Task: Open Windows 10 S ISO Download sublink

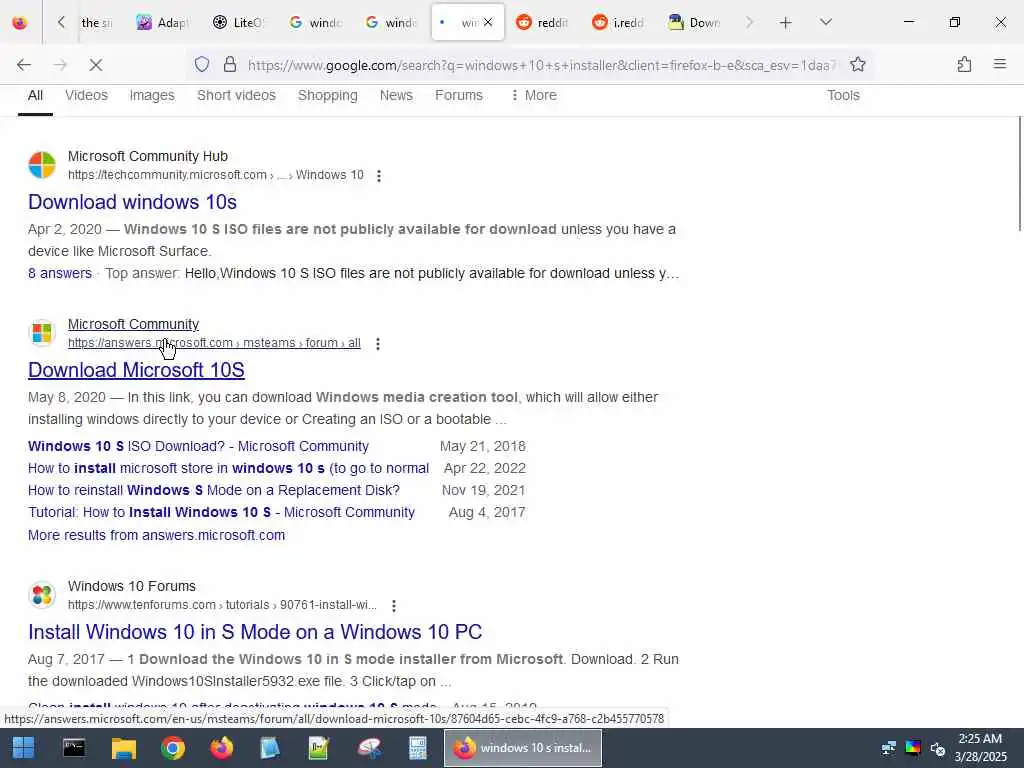Action: pyautogui.click(x=199, y=446)
